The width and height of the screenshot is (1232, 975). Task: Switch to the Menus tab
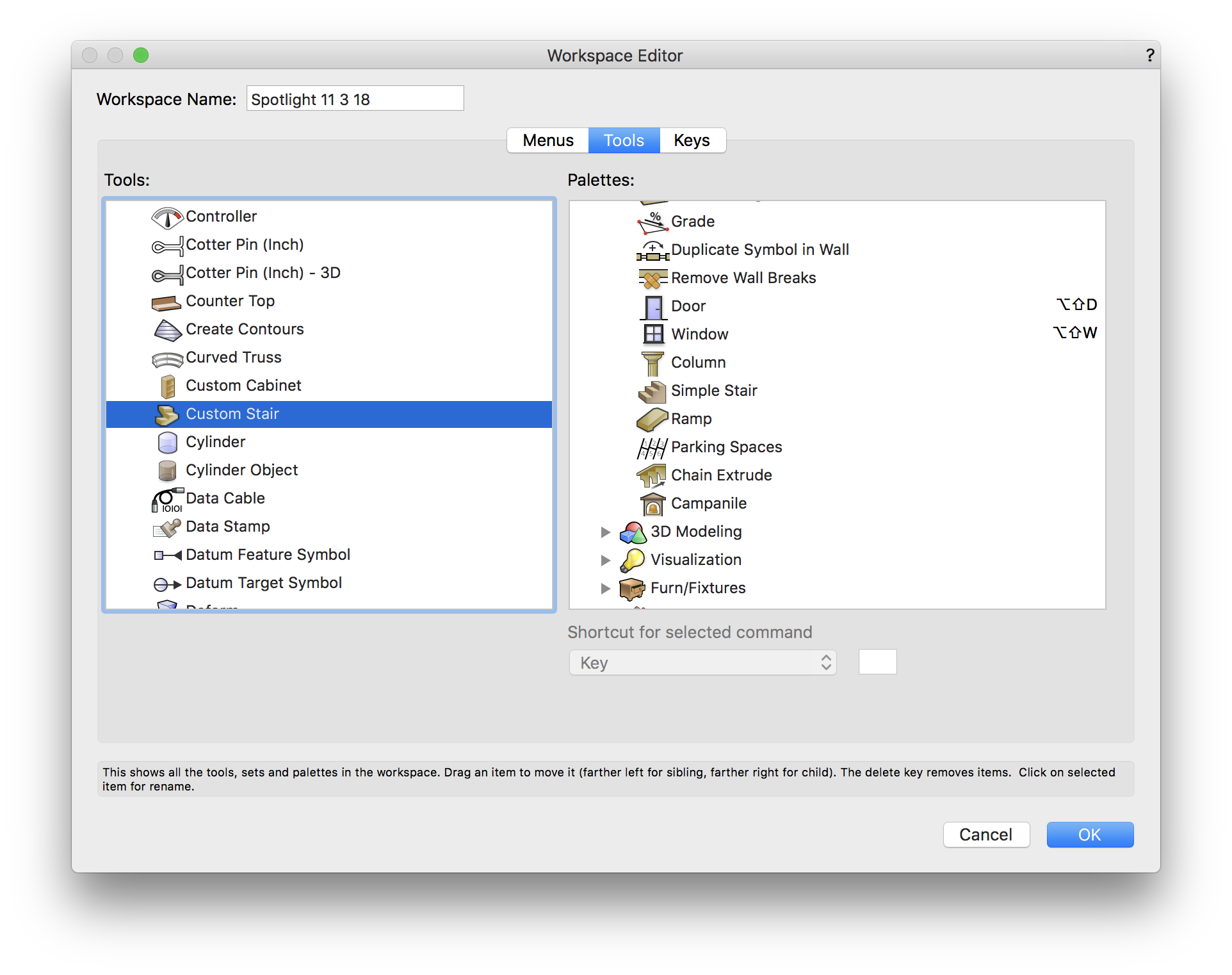pyautogui.click(x=547, y=140)
